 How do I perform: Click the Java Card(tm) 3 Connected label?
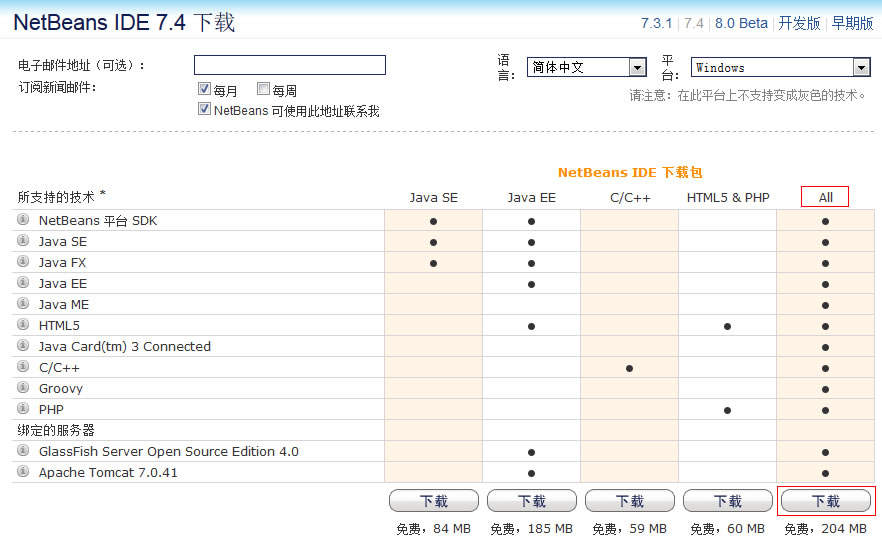coord(125,347)
